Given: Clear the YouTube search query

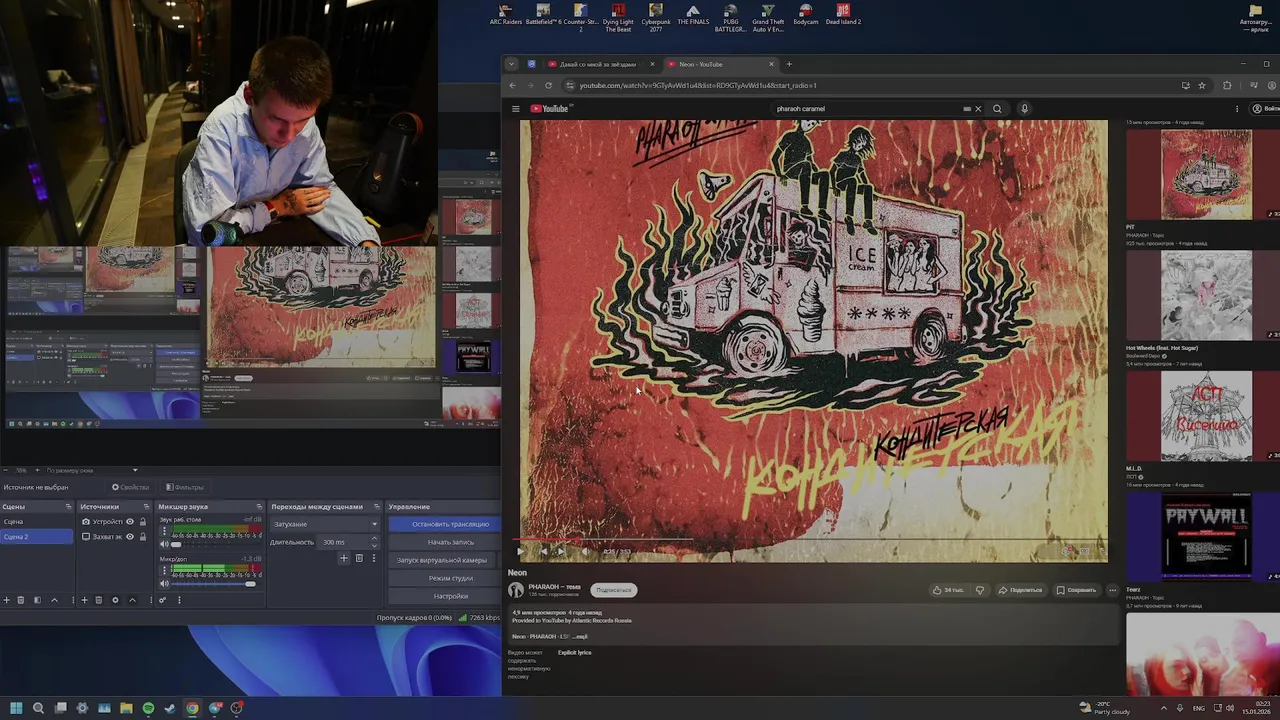Looking at the screenshot, I should (978, 109).
